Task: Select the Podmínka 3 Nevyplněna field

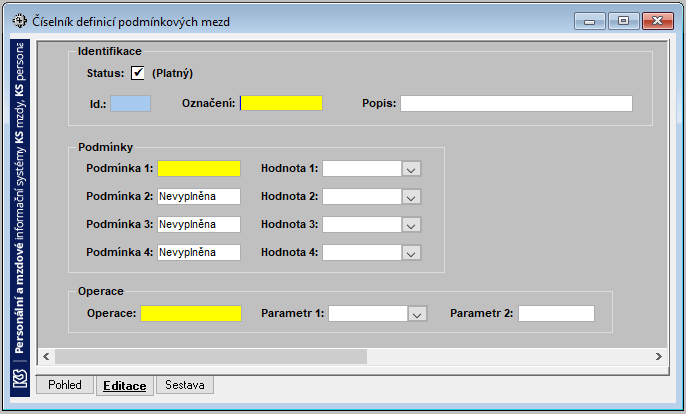Action: pos(199,225)
